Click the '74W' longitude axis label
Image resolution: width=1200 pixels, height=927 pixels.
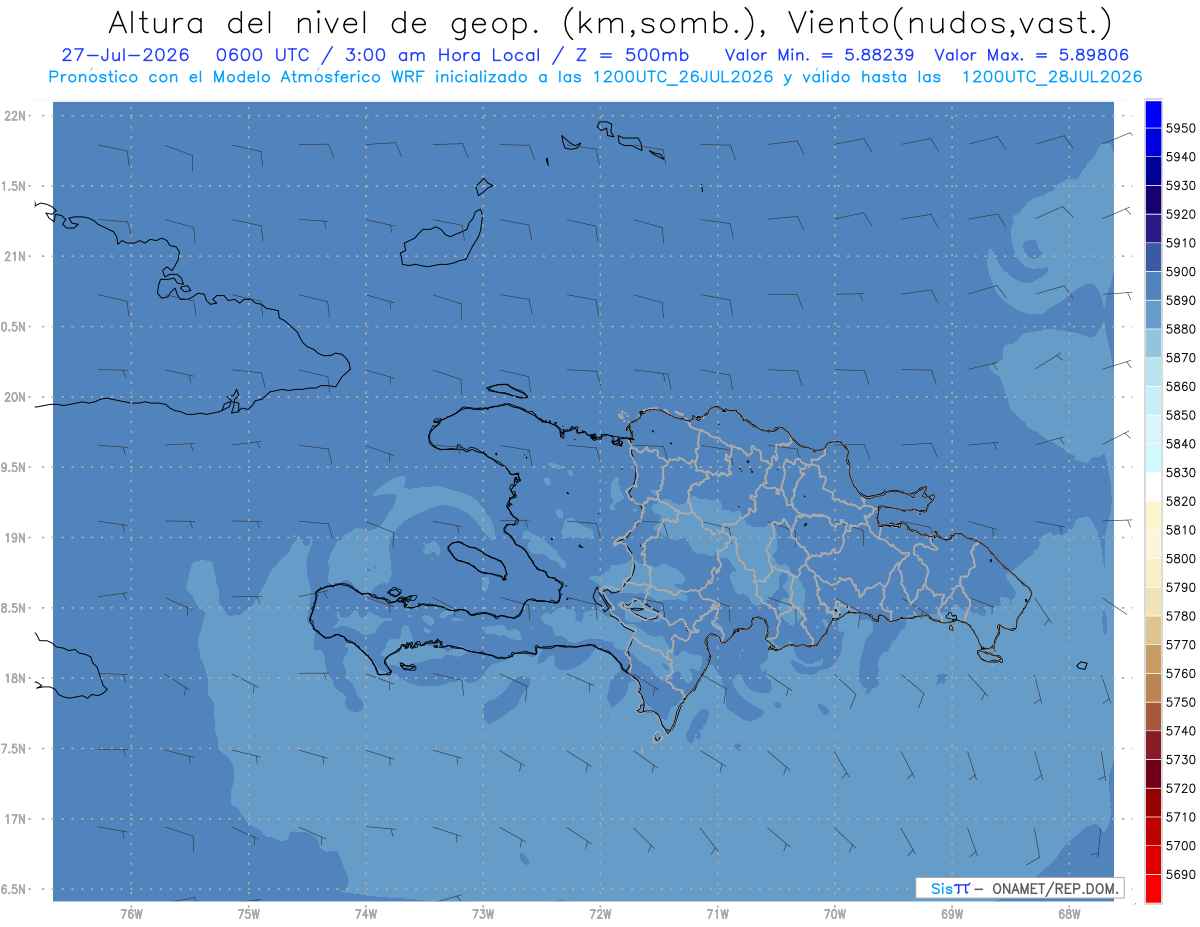(x=366, y=914)
